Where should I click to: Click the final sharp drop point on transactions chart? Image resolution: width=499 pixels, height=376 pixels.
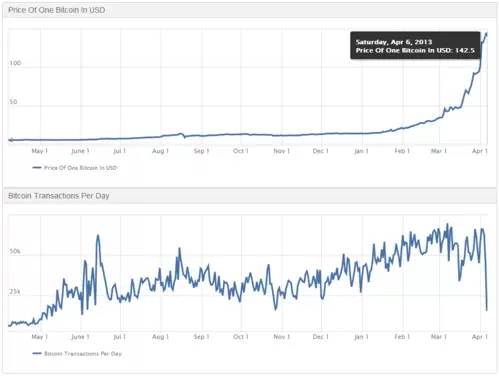(x=487, y=310)
